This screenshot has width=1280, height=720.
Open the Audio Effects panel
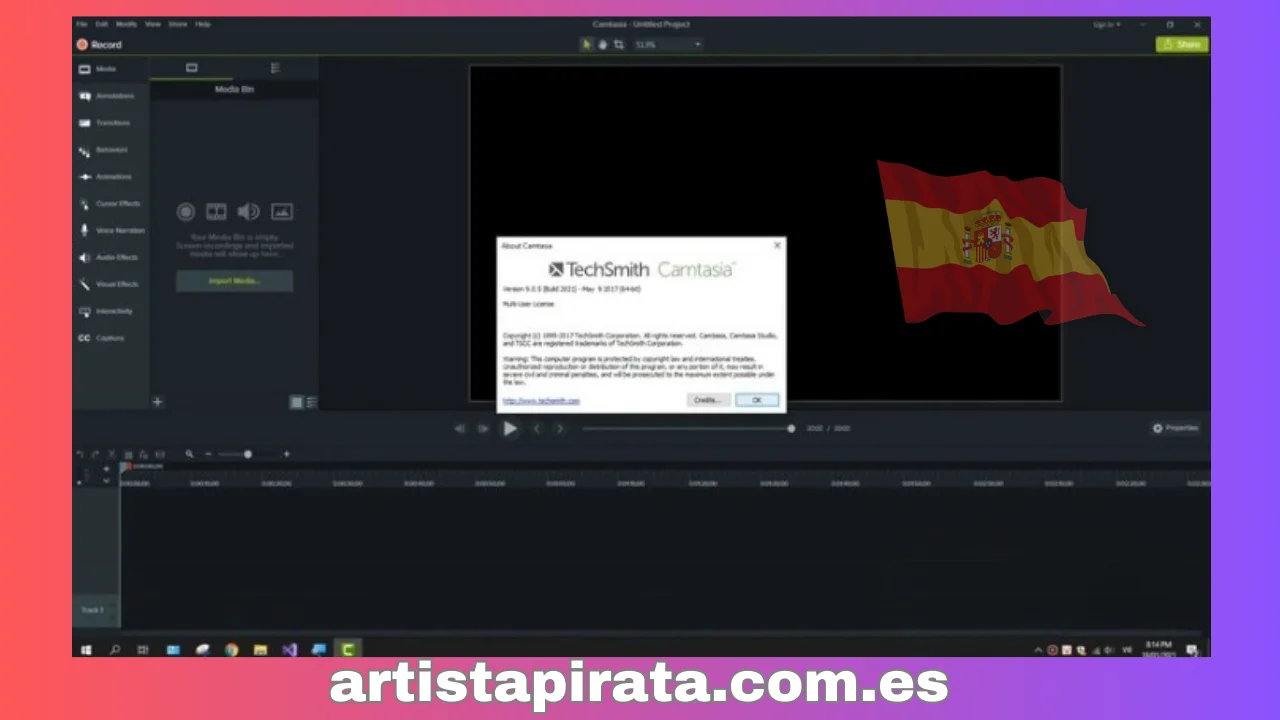coord(111,257)
